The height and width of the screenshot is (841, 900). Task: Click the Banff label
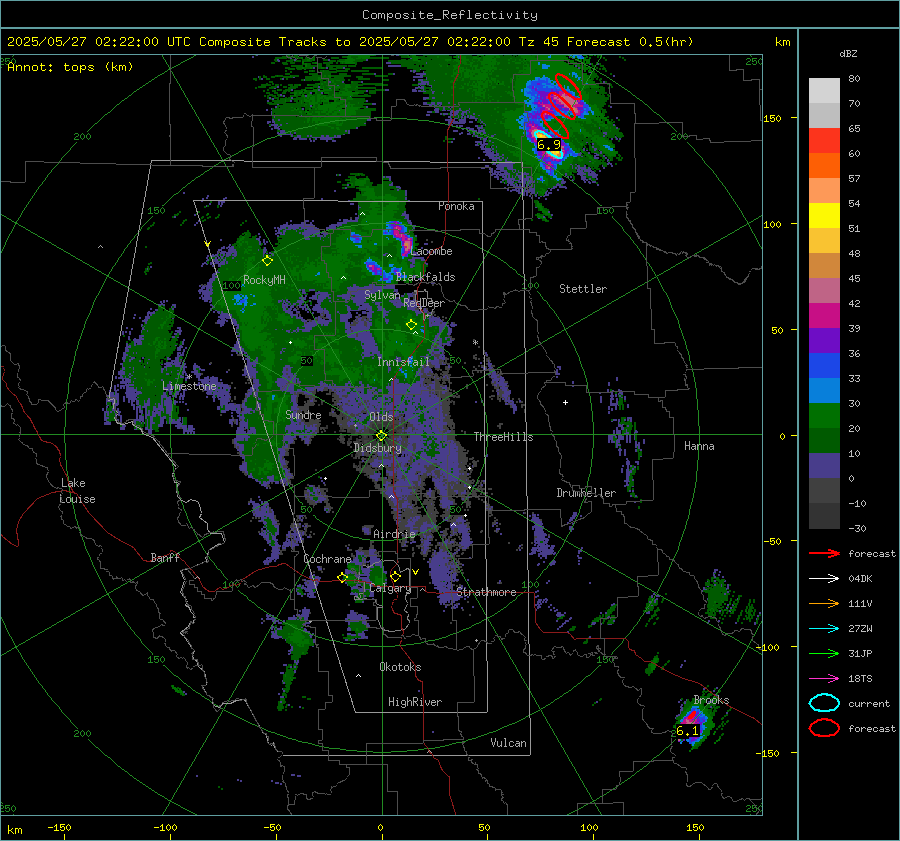(165, 557)
